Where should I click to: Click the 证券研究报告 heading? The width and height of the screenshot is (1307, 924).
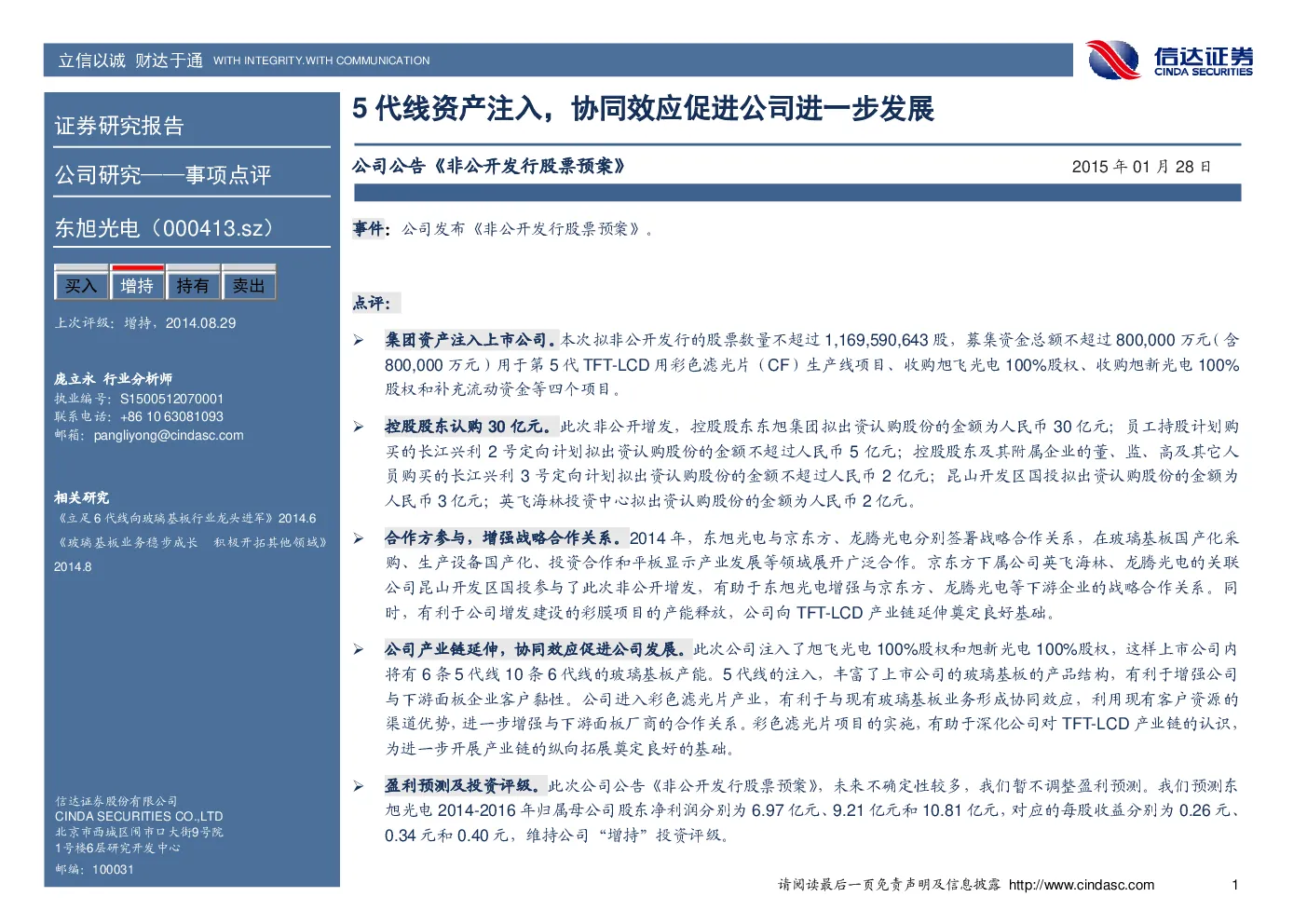(119, 126)
